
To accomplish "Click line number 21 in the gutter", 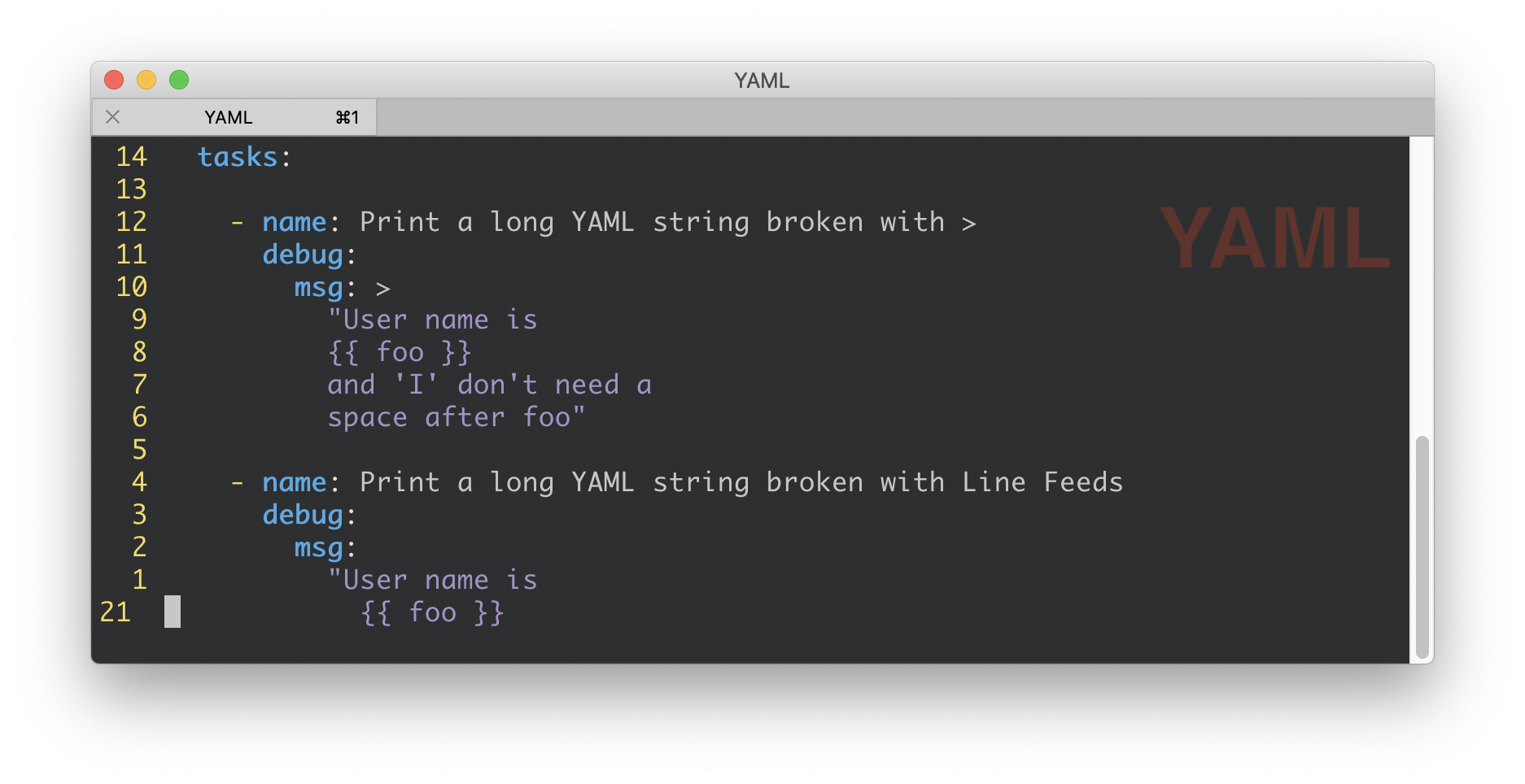I will [116, 612].
